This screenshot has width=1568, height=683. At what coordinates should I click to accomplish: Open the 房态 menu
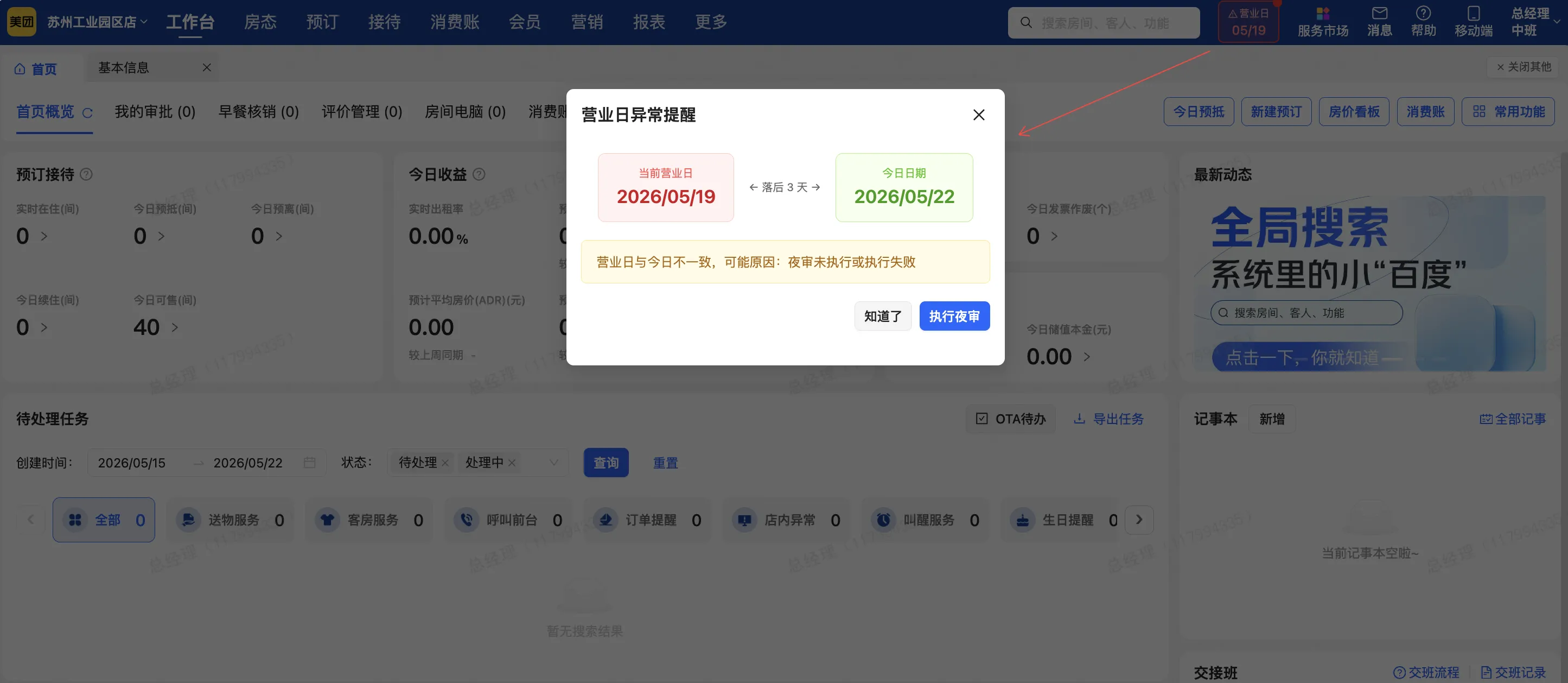tap(260, 22)
